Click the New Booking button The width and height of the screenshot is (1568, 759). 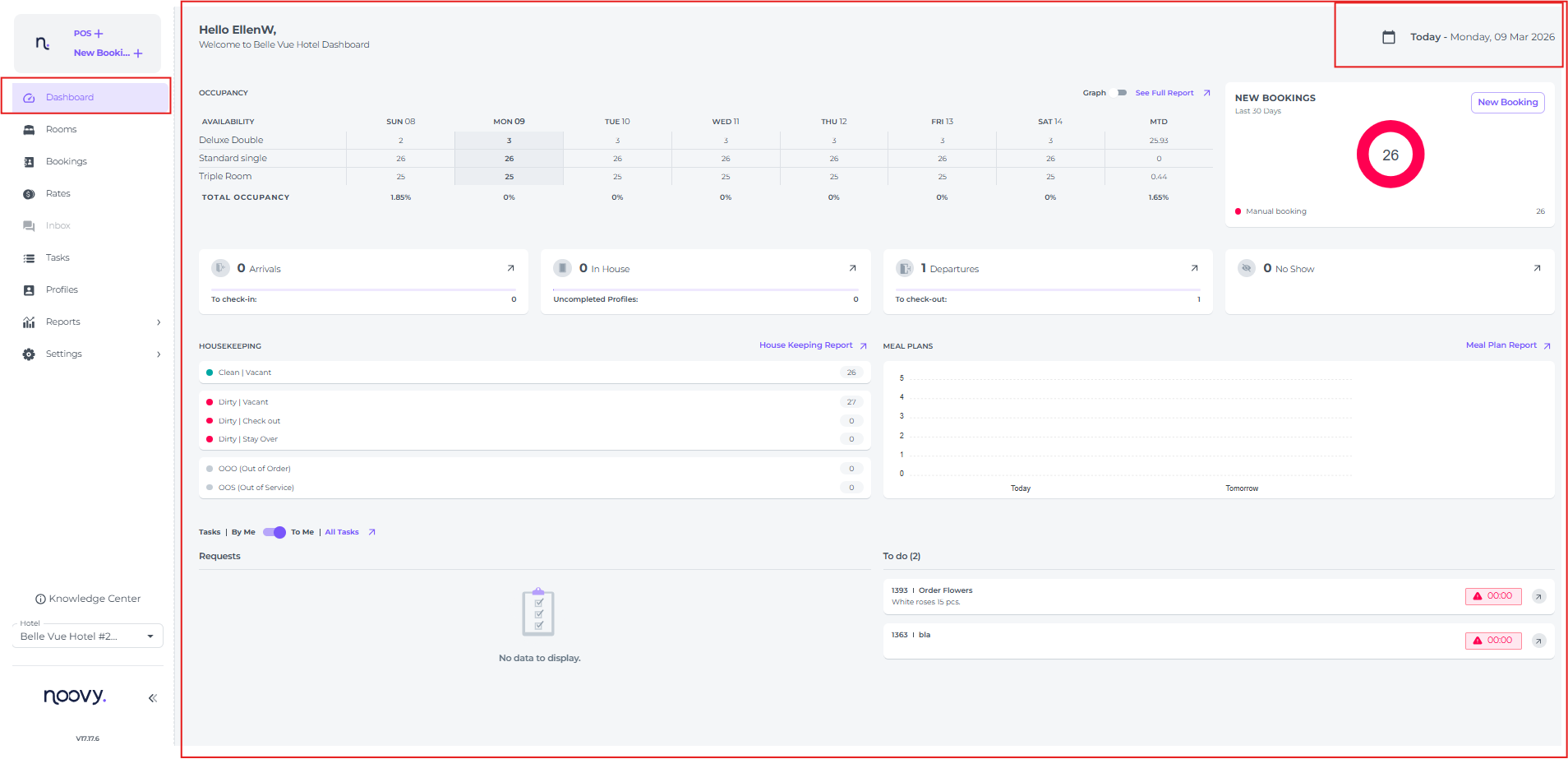point(1507,103)
